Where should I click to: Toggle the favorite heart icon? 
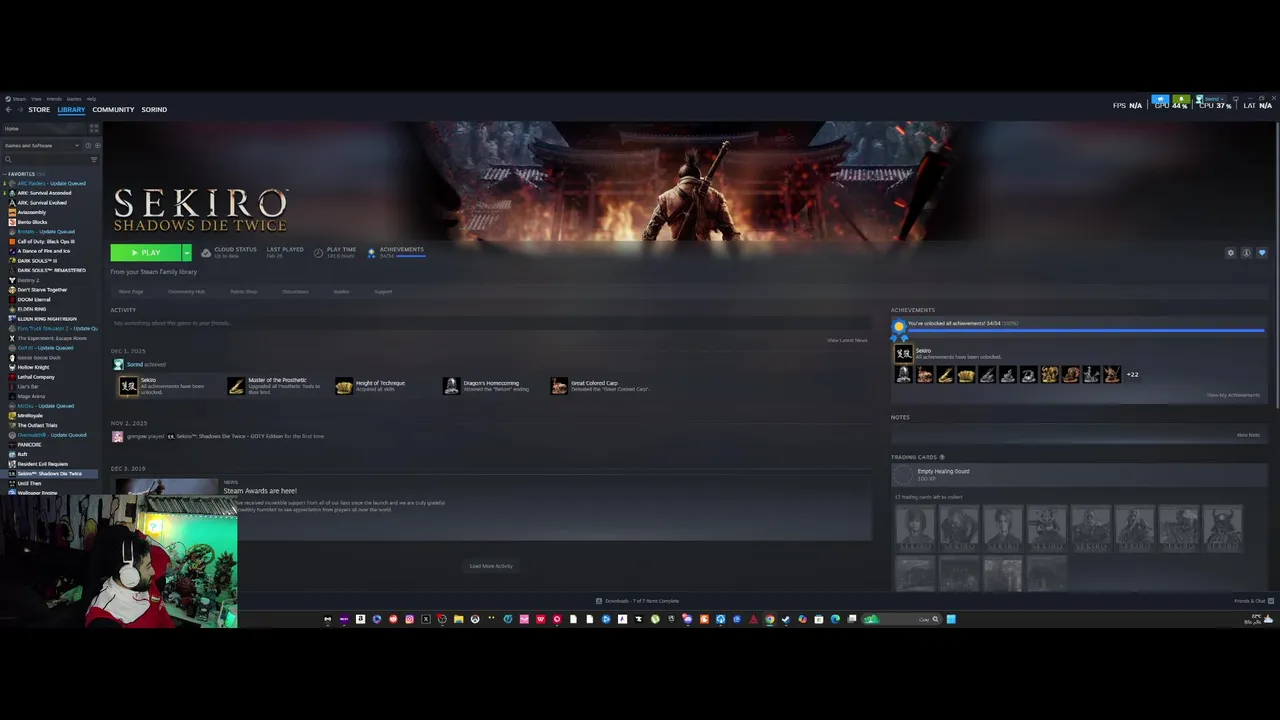tap(1262, 253)
